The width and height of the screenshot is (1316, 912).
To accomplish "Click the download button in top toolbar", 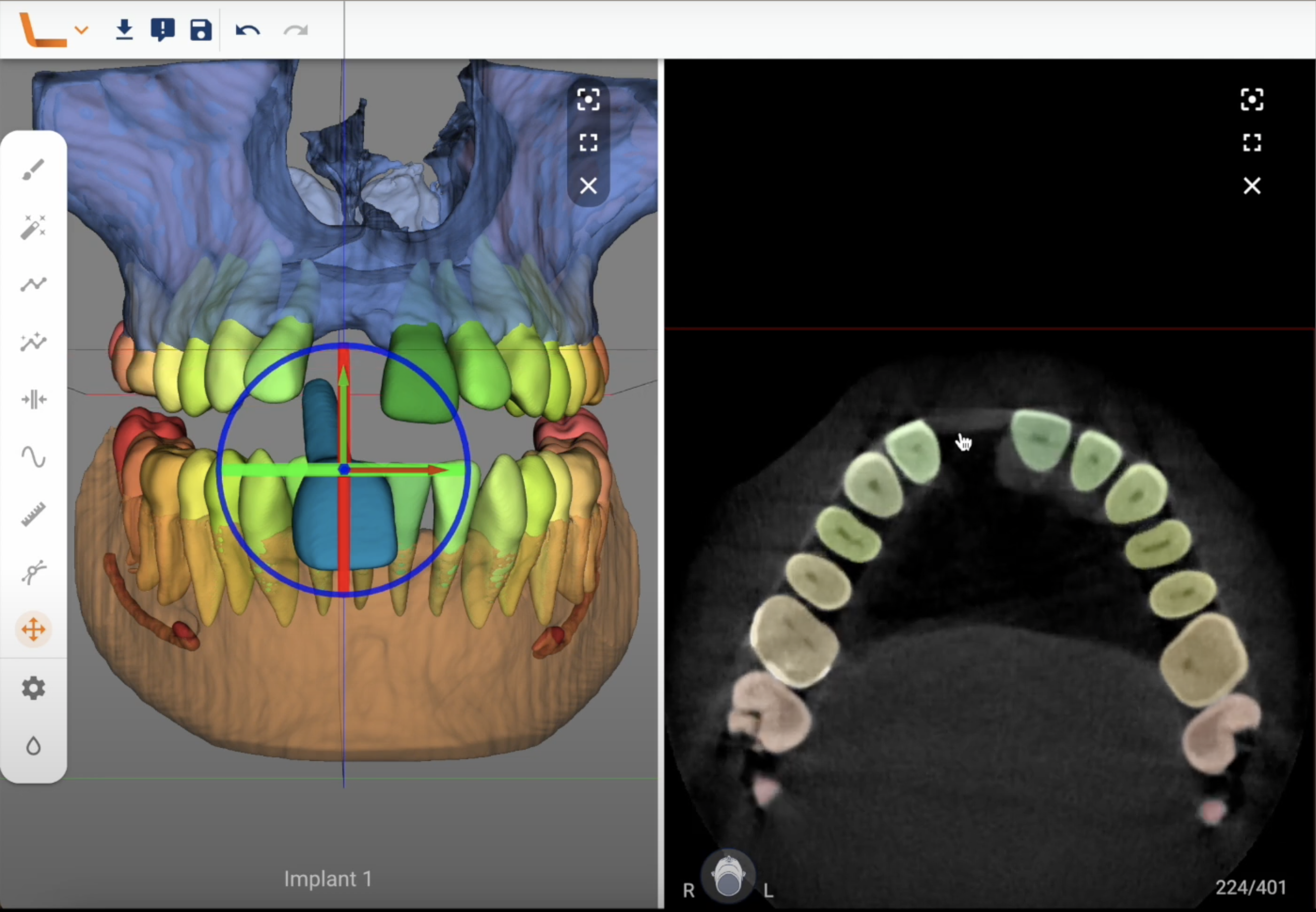I will click(x=124, y=30).
